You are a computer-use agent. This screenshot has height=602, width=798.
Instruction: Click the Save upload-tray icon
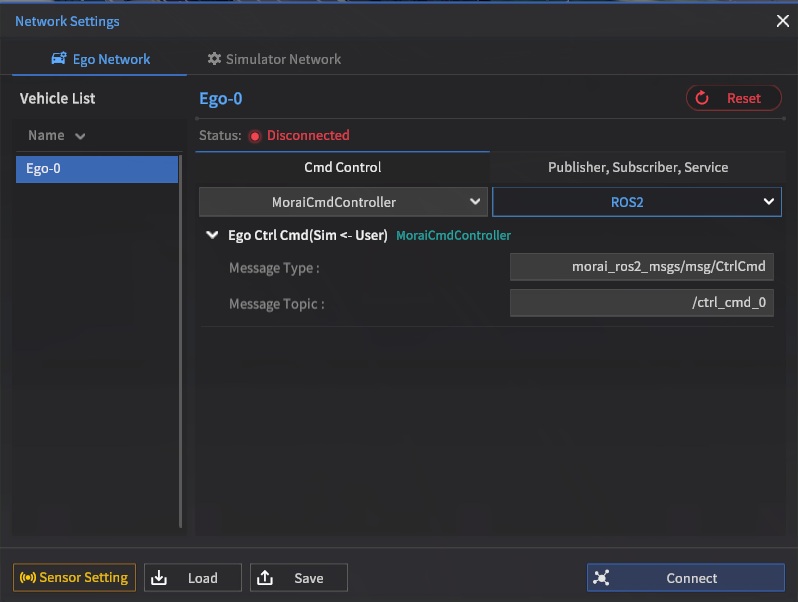tap(265, 578)
